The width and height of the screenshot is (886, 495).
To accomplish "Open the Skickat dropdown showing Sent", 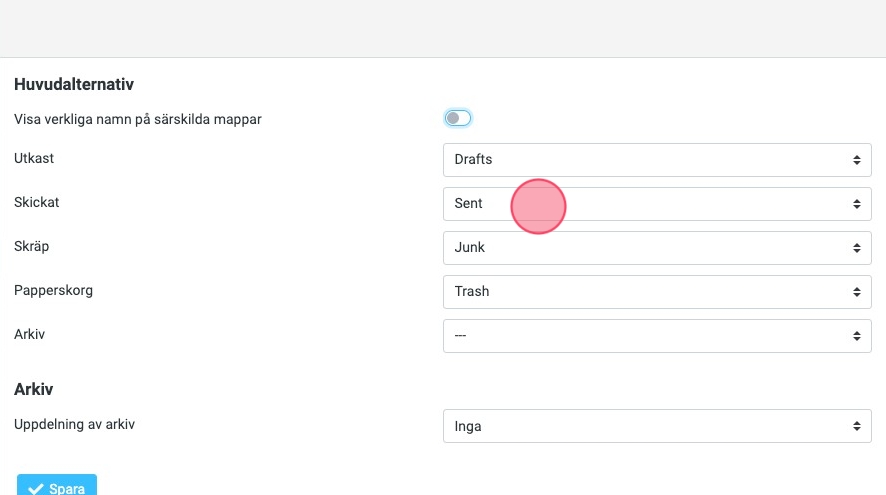I will click(x=656, y=204).
